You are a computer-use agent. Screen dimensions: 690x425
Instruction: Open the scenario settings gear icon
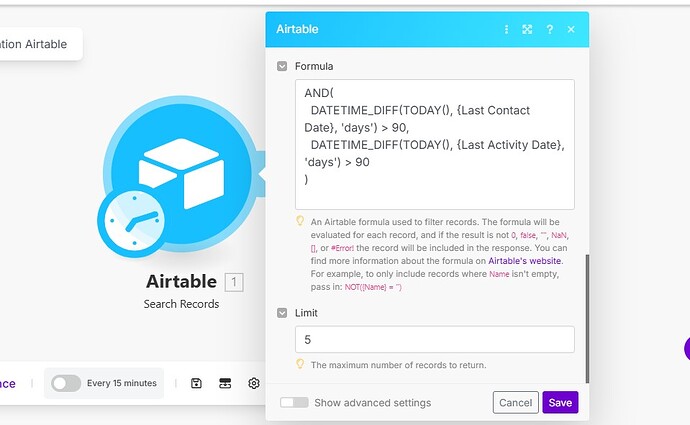click(253, 383)
